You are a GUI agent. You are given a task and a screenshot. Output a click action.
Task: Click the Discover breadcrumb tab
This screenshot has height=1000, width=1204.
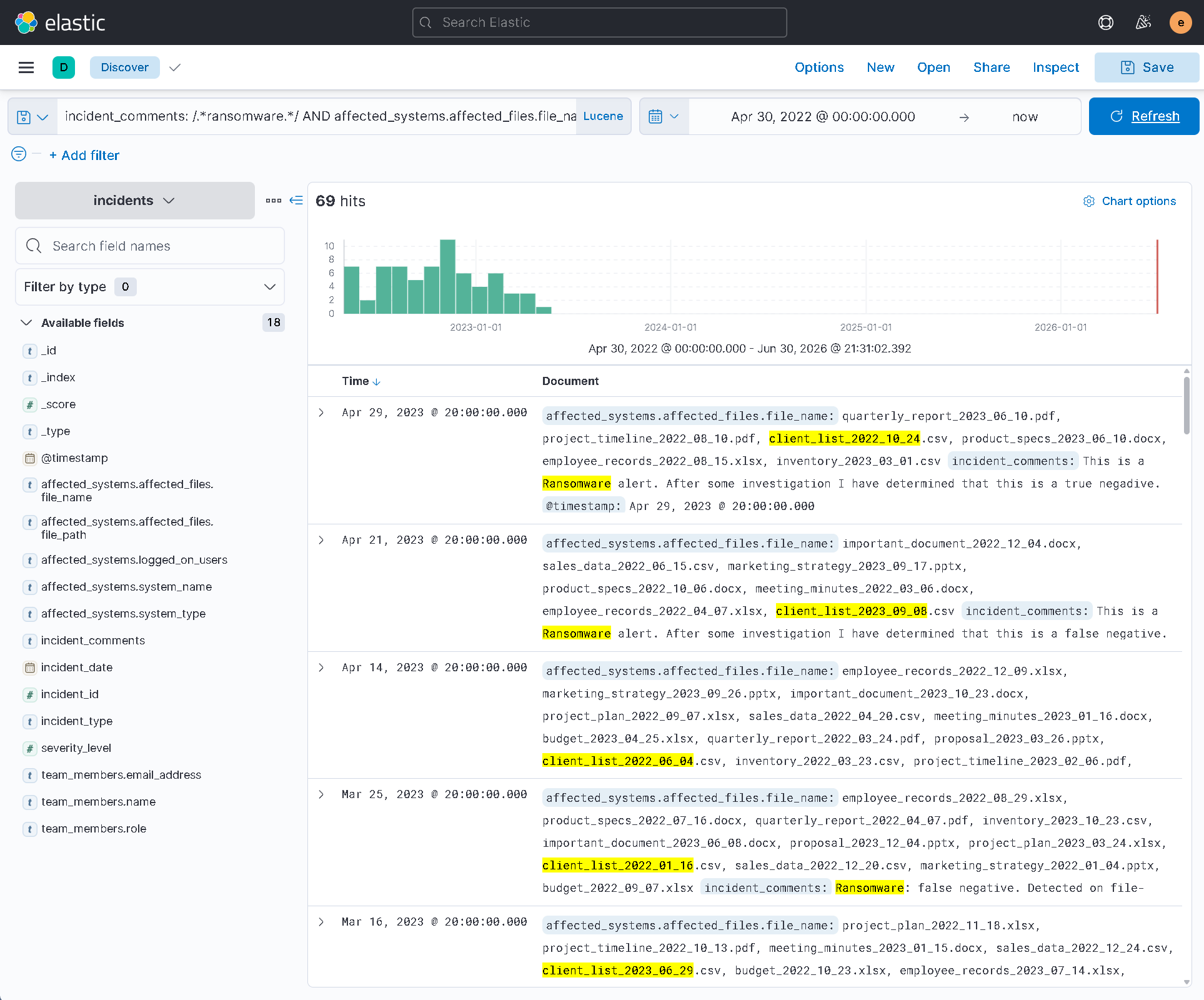click(x=125, y=67)
